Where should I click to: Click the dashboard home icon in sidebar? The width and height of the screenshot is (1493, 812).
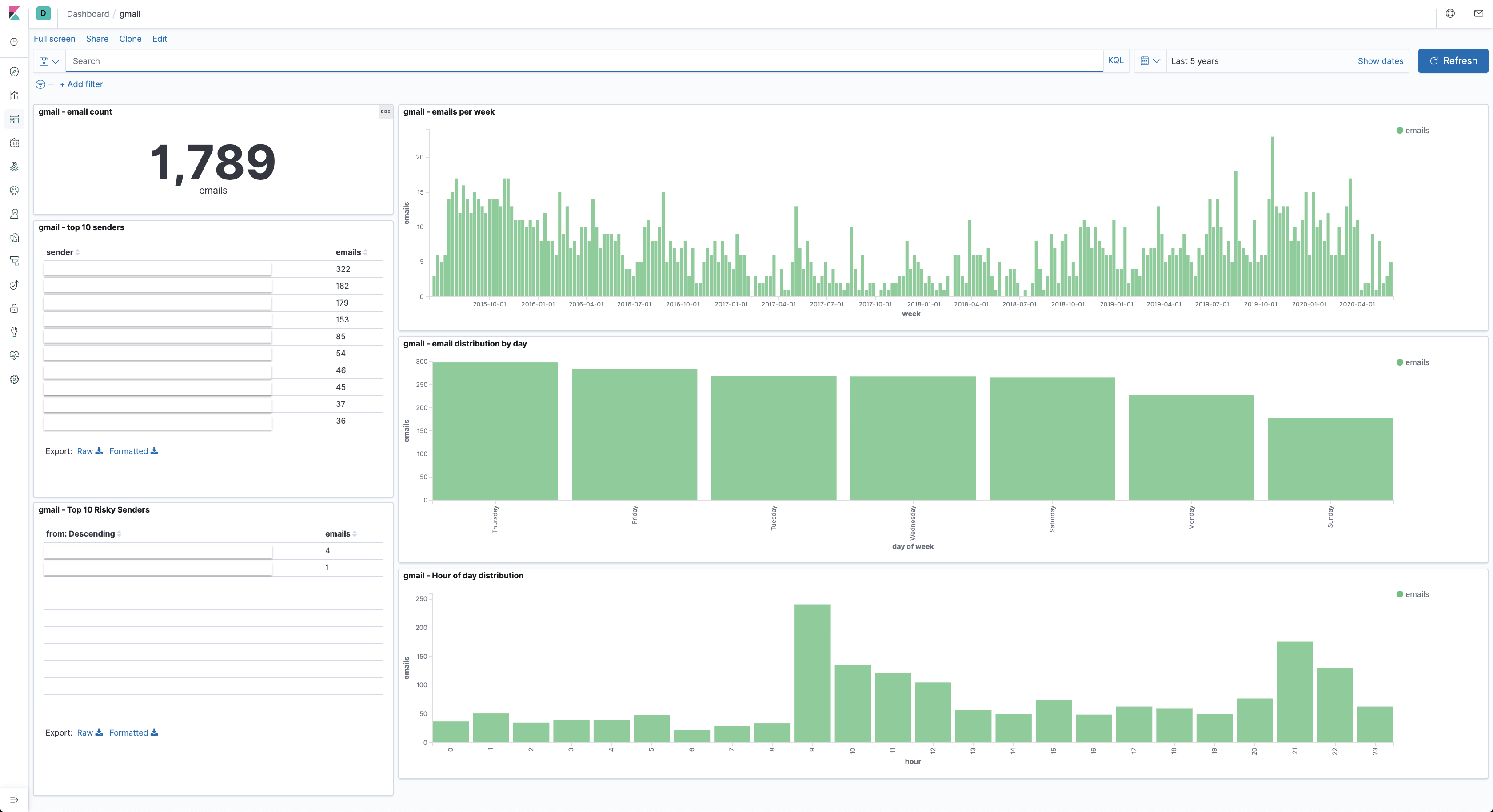(x=14, y=119)
